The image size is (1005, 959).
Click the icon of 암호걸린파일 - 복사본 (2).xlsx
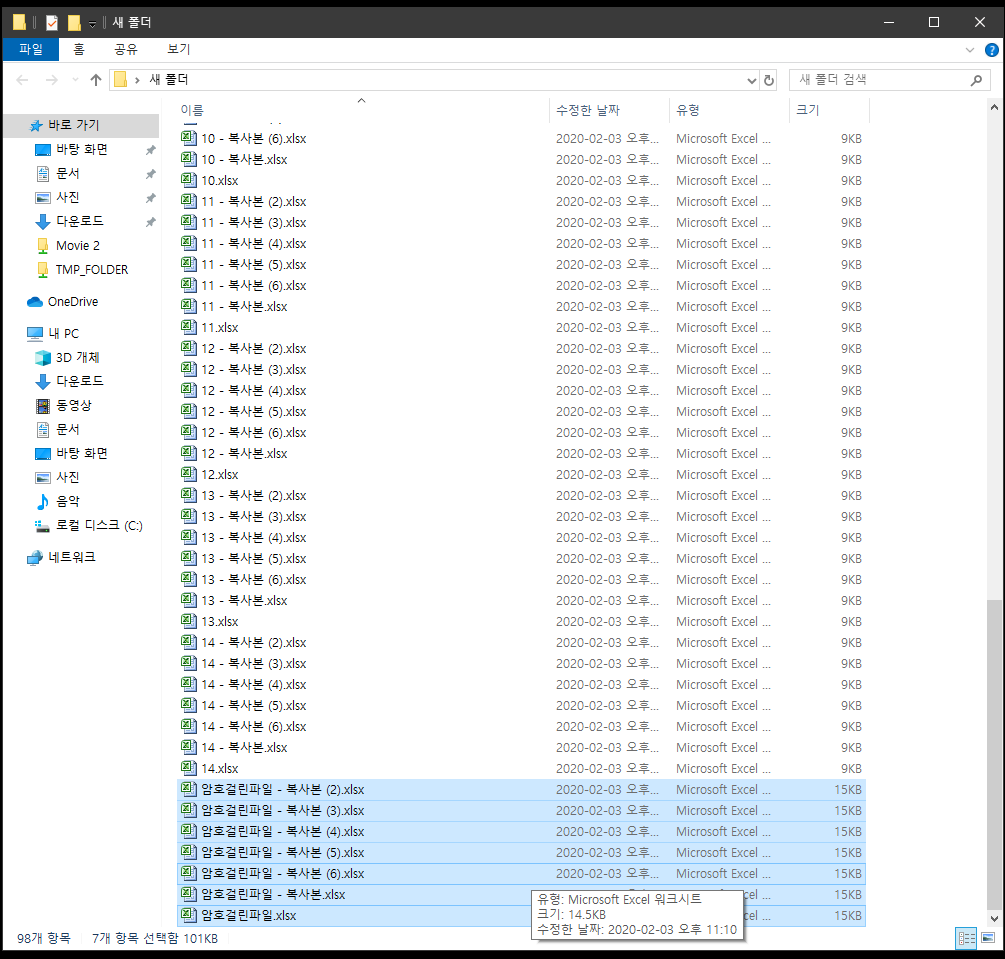(x=188, y=789)
